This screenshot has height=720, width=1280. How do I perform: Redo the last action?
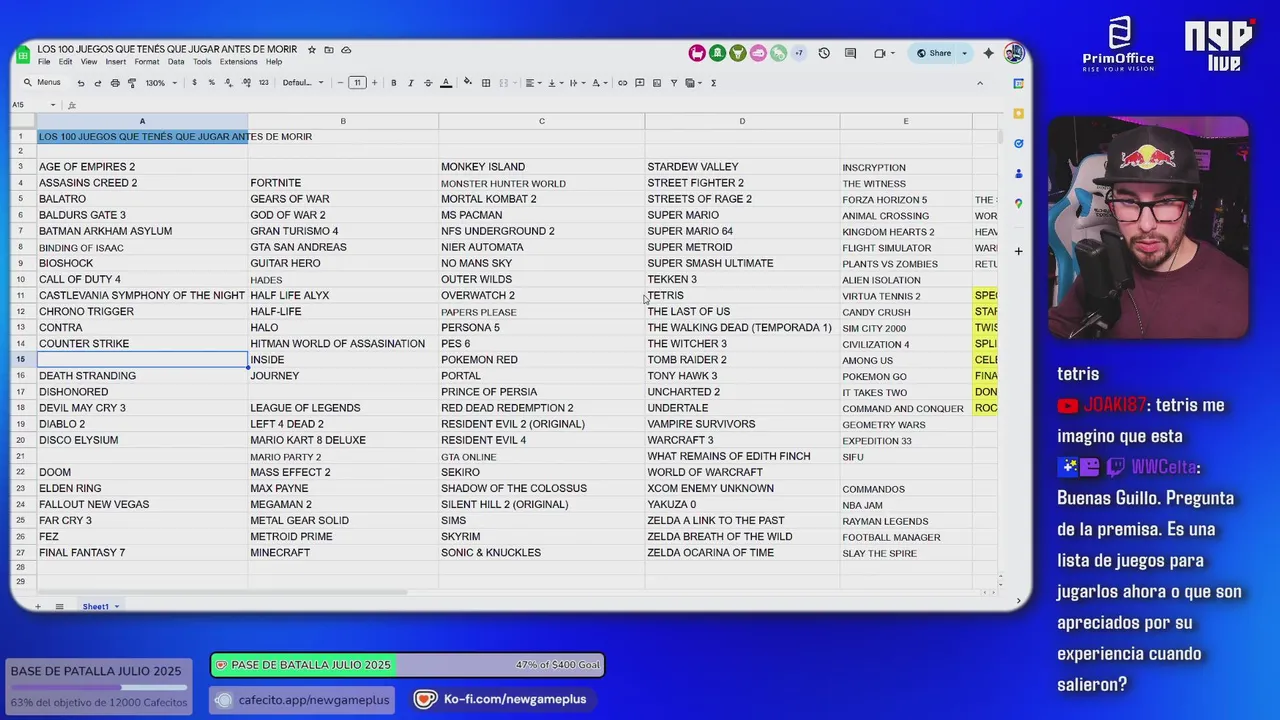98,83
